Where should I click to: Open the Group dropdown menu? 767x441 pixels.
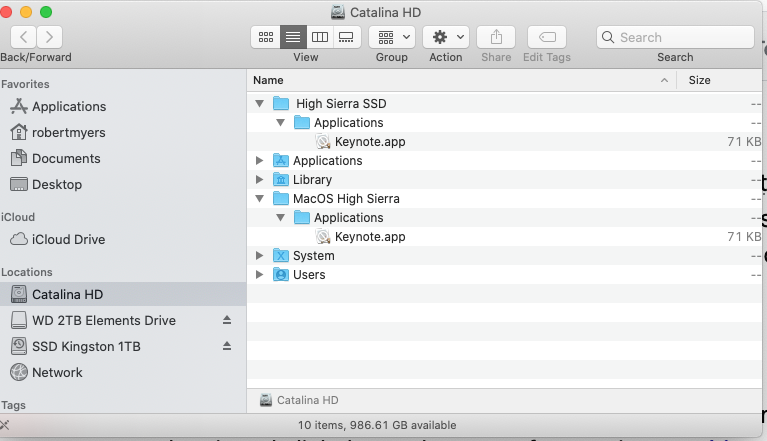[391, 37]
